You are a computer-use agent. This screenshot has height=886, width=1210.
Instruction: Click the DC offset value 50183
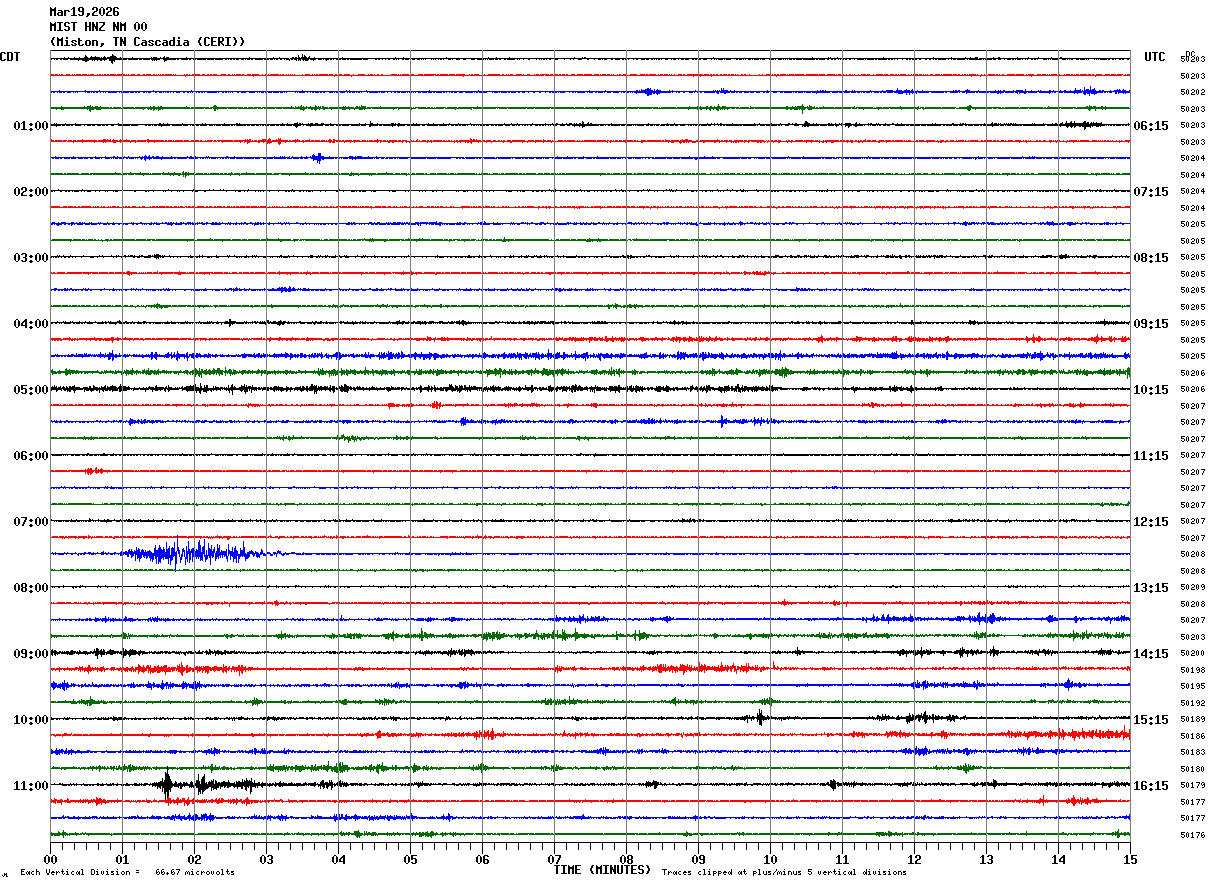[x=1193, y=752]
